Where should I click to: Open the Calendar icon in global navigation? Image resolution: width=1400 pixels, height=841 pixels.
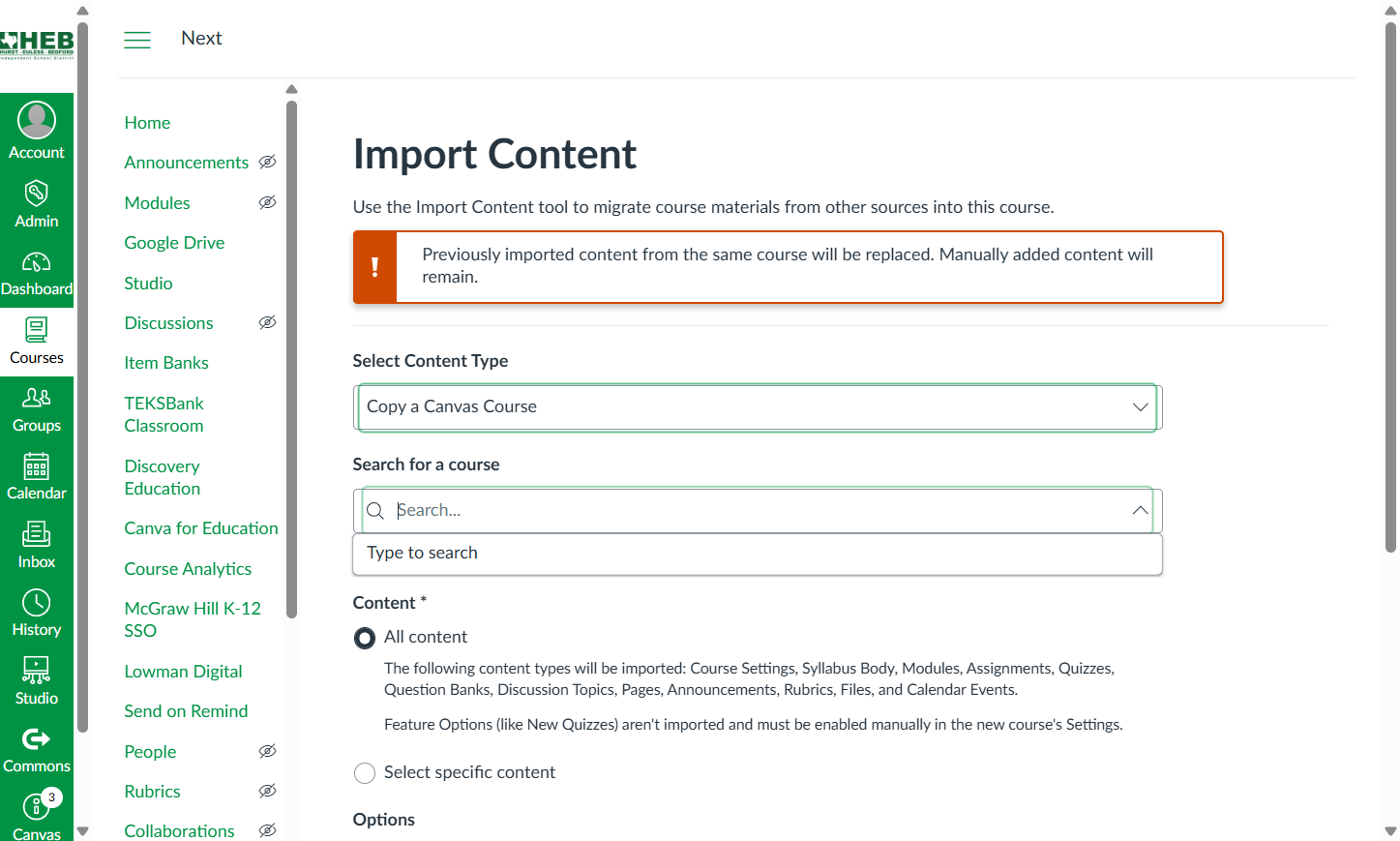[x=37, y=466]
